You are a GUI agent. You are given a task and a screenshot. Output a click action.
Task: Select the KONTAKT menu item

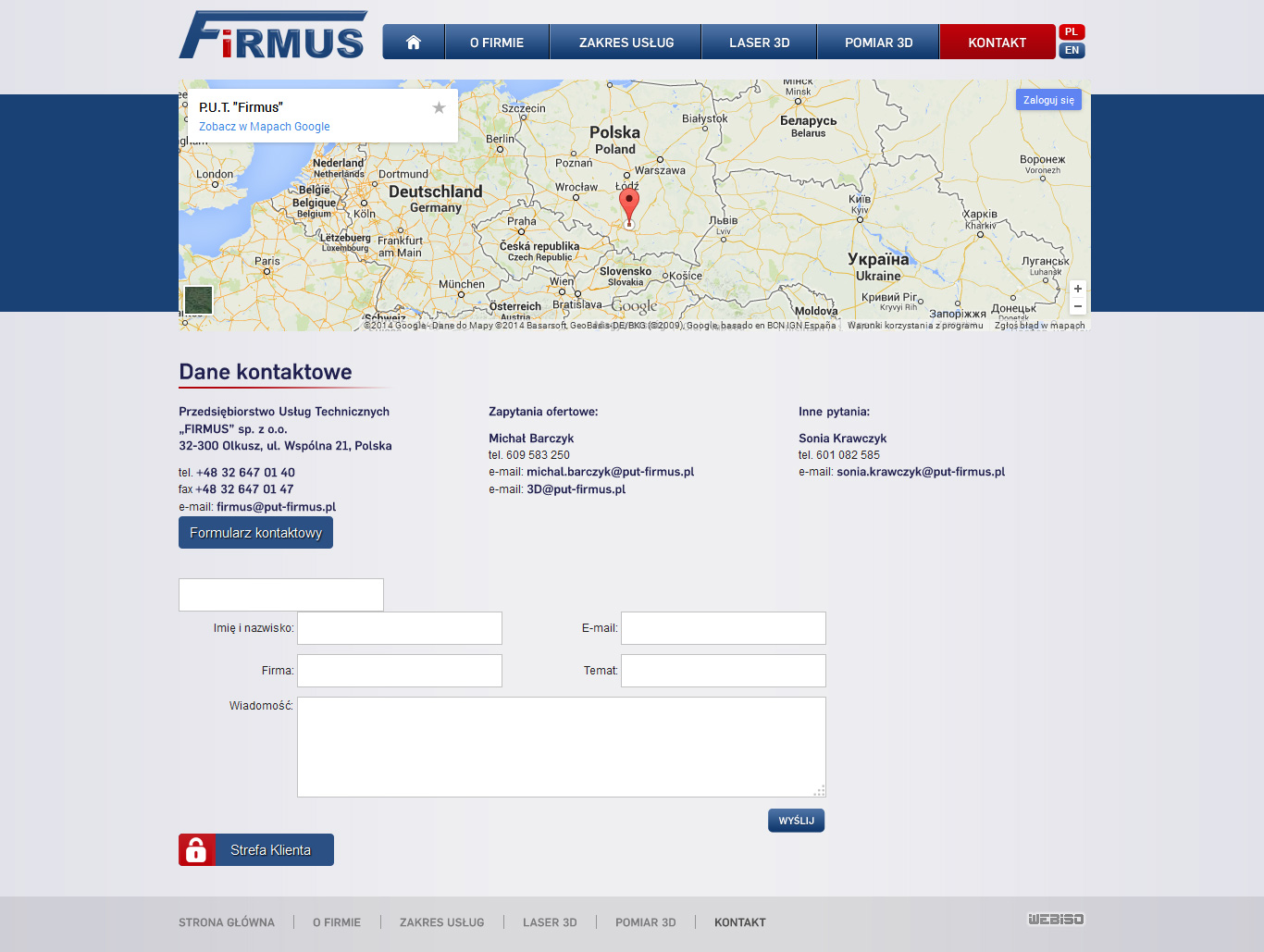click(998, 43)
